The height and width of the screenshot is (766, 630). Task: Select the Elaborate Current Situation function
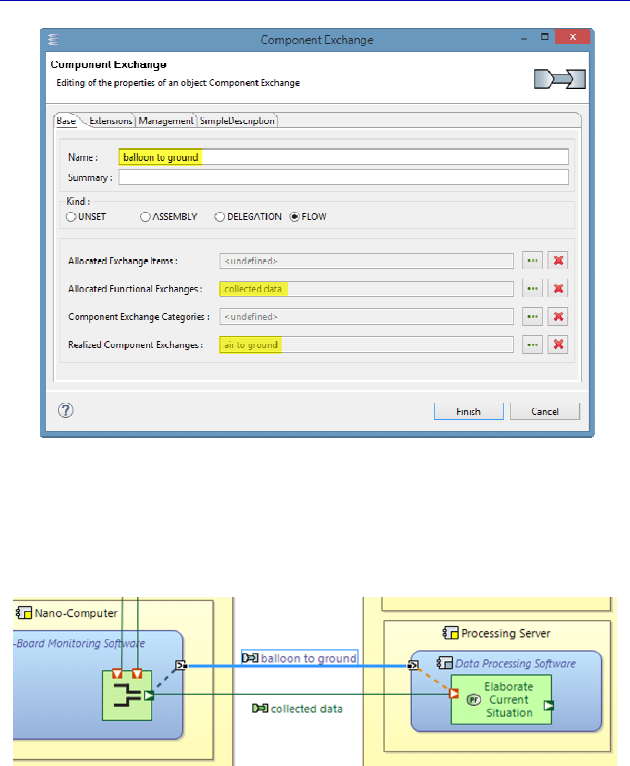[x=501, y=700]
